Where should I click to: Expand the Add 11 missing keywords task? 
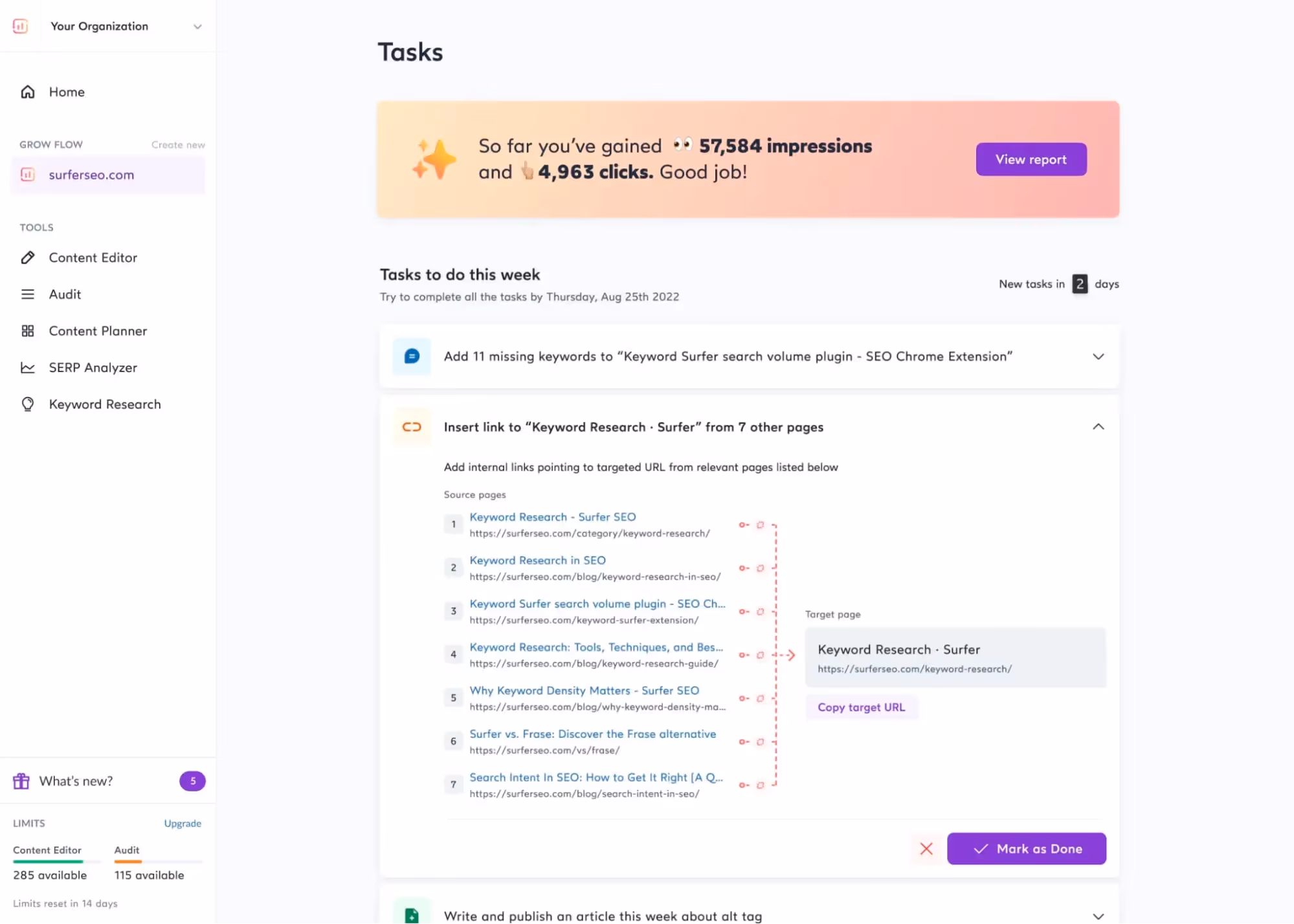point(1098,357)
